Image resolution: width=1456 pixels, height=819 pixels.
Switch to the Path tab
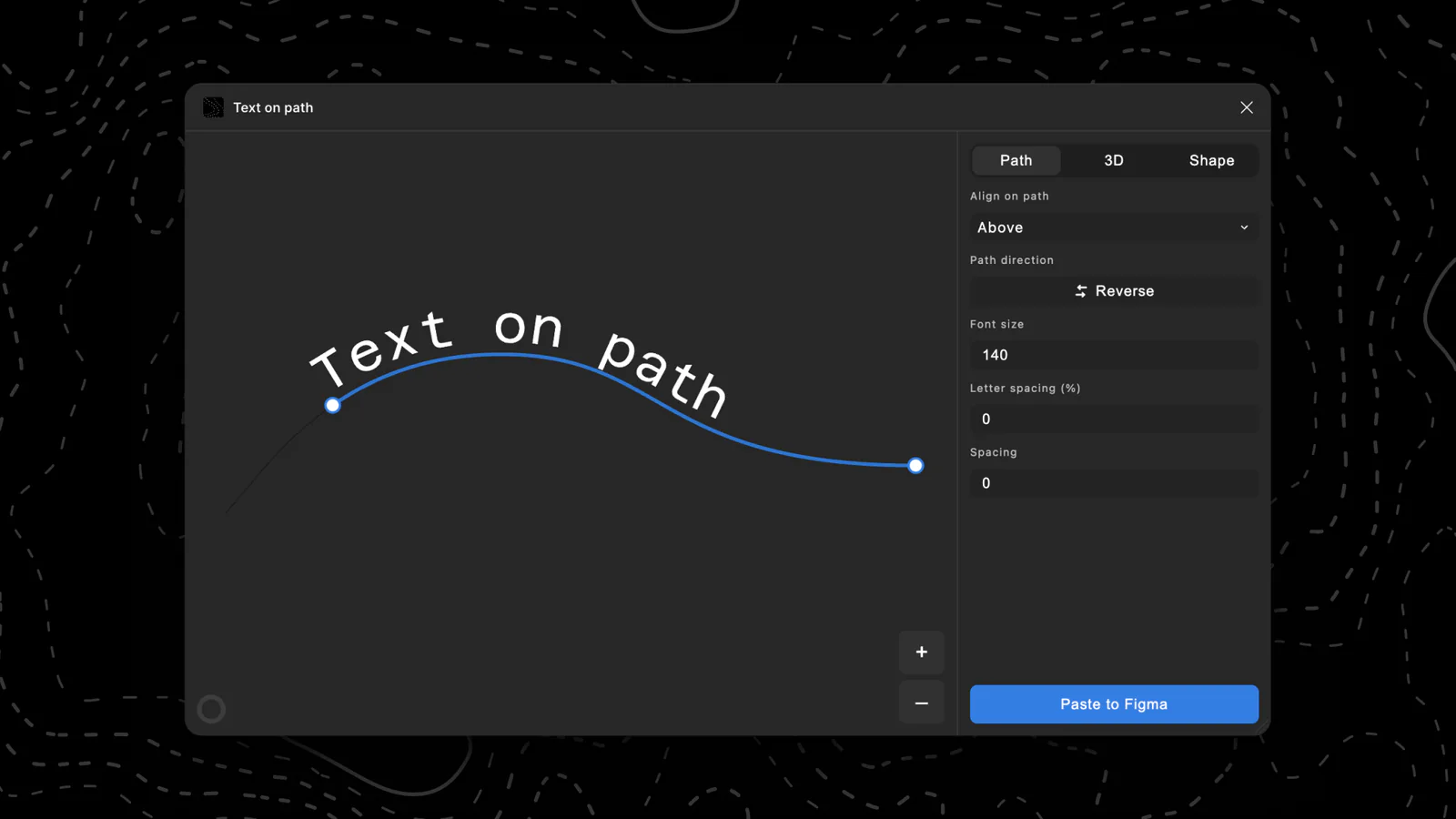pyautogui.click(x=1016, y=160)
